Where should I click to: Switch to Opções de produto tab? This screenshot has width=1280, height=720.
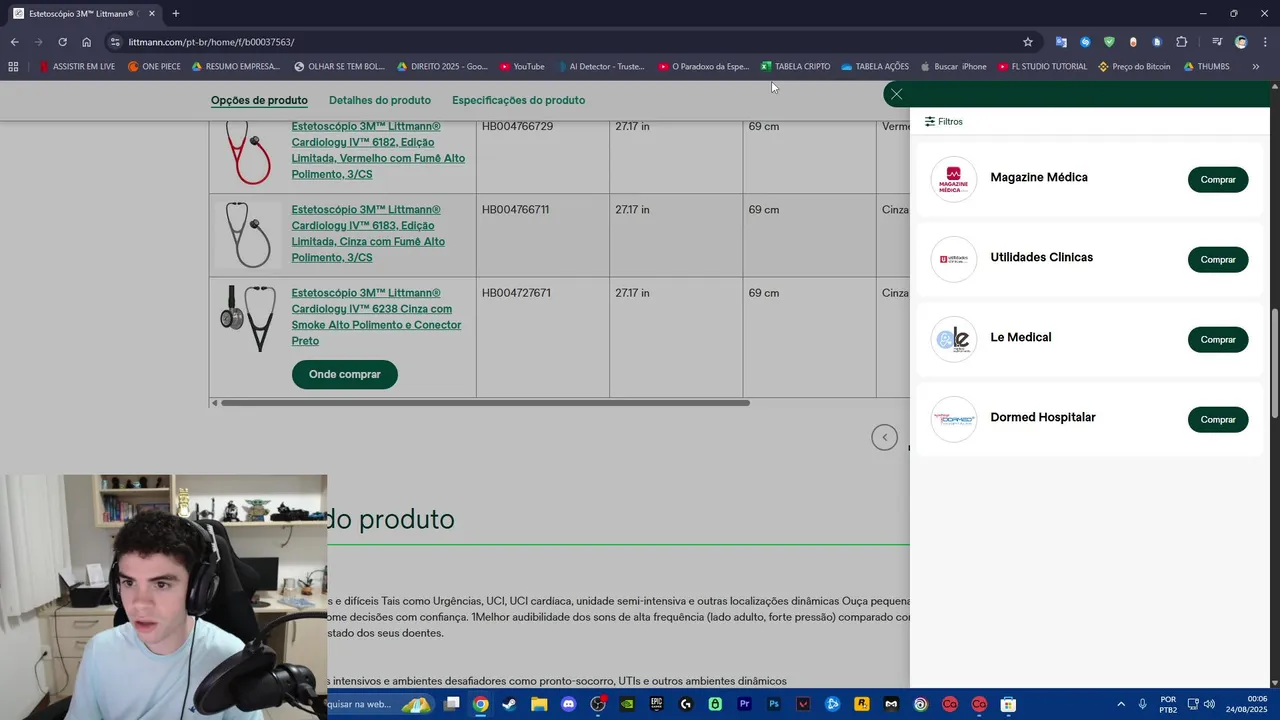click(259, 100)
